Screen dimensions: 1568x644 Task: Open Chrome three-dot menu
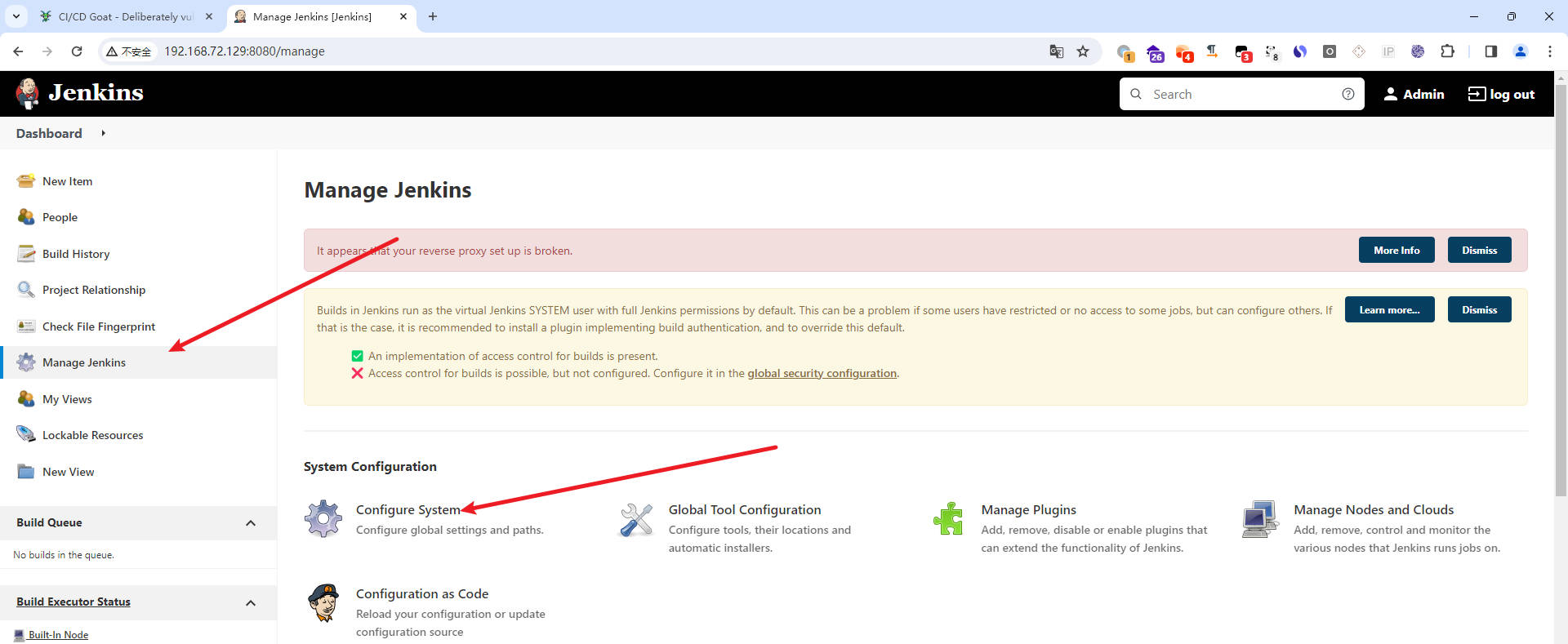point(1550,51)
